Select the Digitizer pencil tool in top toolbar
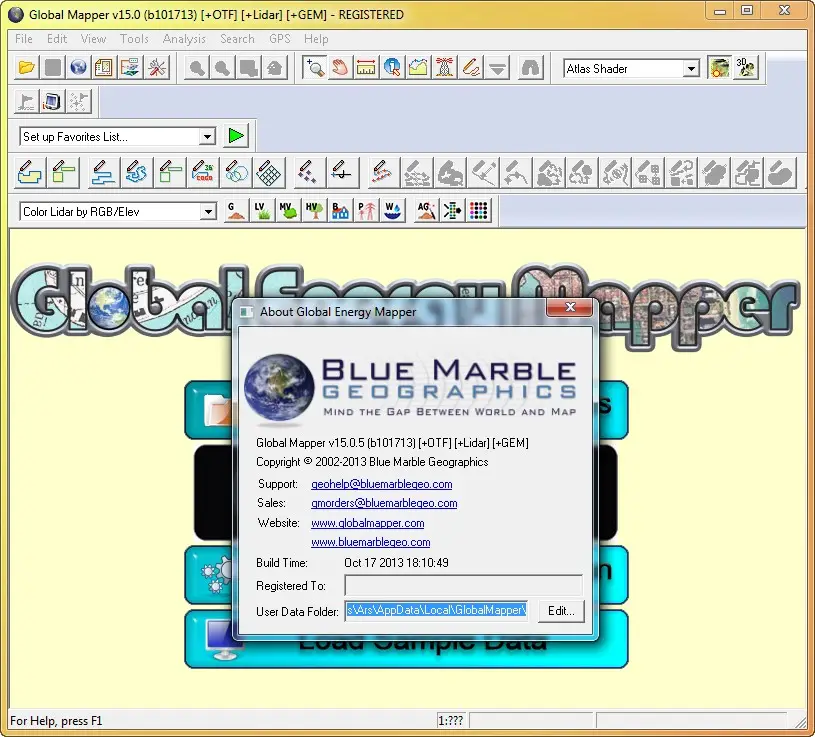Image resolution: width=815 pixels, height=737 pixels. [471, 68]
